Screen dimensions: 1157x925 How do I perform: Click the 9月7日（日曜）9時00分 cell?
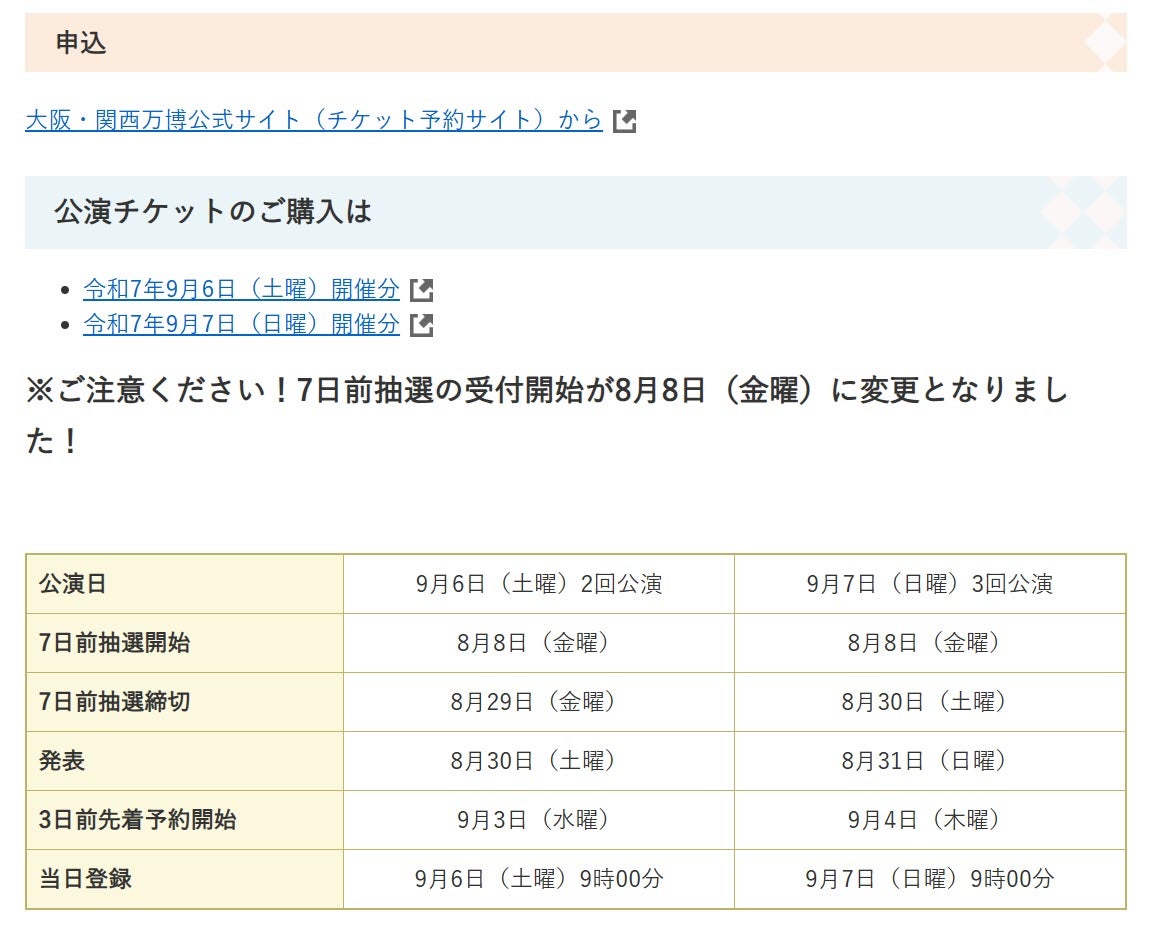(930, 879)
